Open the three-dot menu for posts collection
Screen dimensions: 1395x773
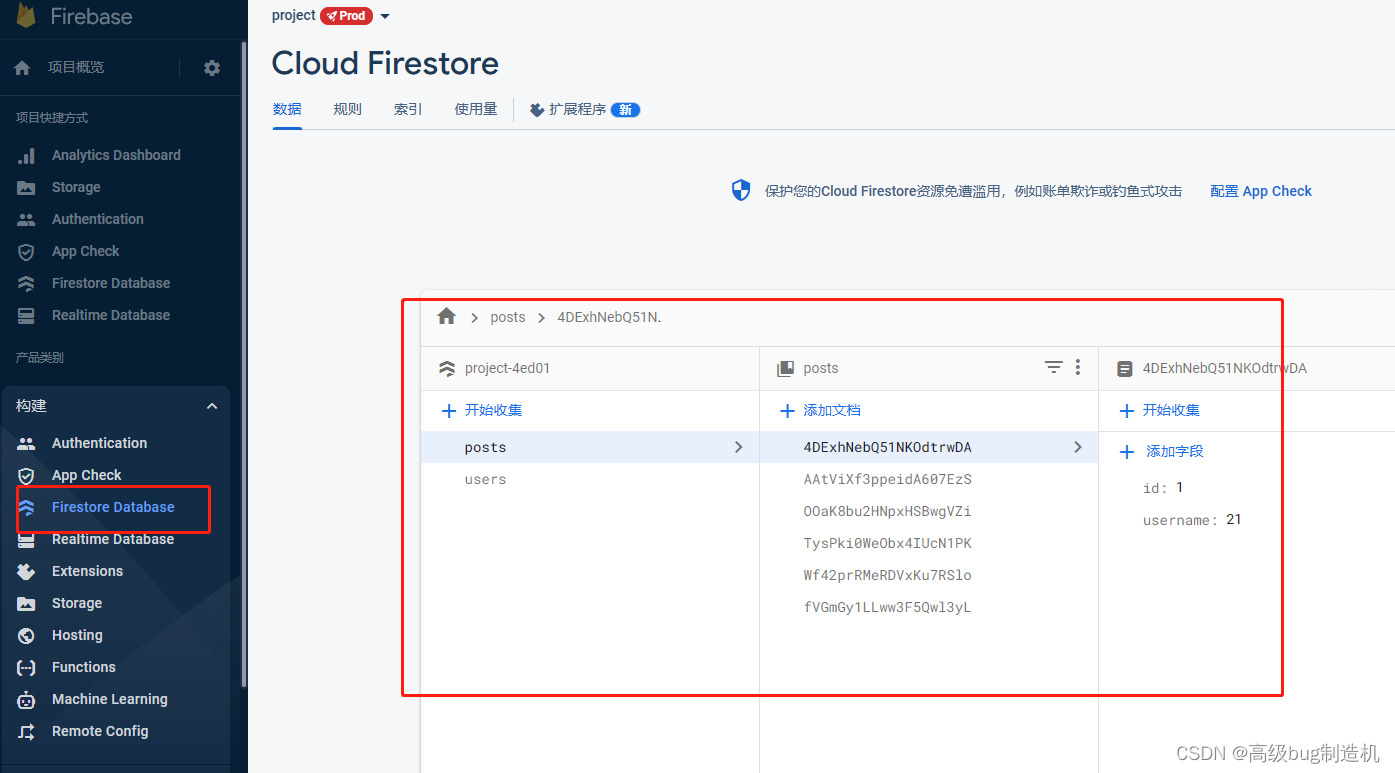tap(1077, 367)
